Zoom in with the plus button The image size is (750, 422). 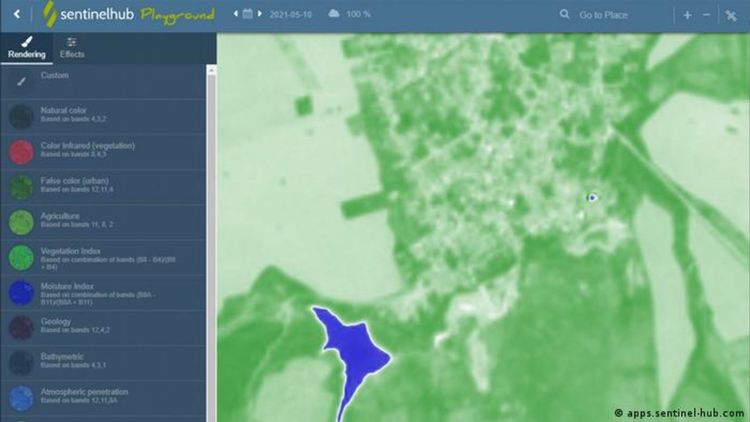687,15
